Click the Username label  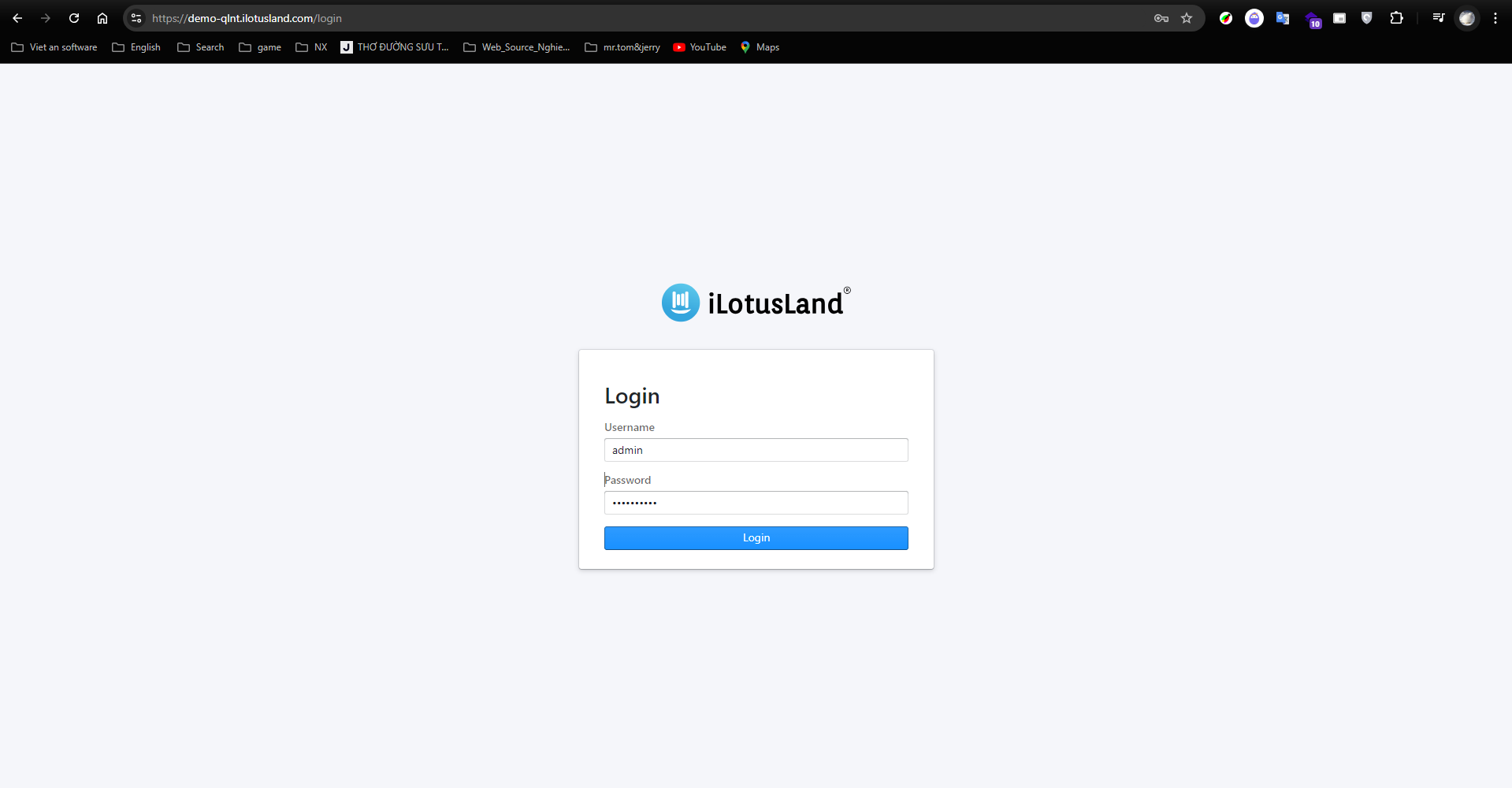point(630,427)
